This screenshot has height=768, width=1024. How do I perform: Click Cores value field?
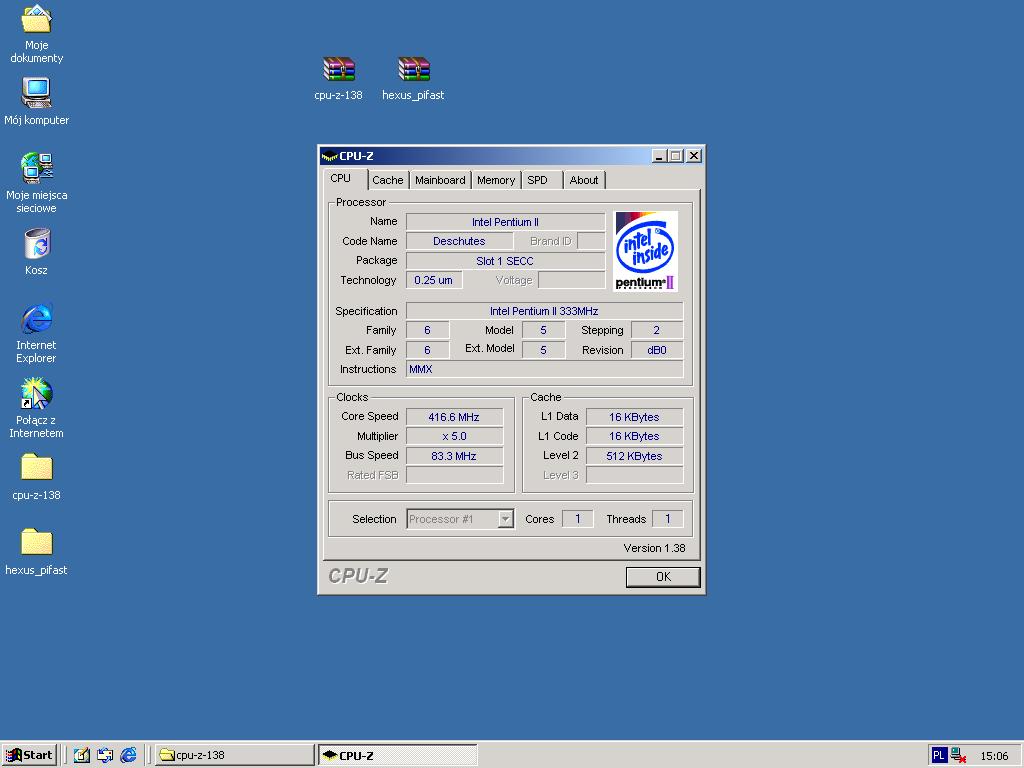[x=577, y=519]
